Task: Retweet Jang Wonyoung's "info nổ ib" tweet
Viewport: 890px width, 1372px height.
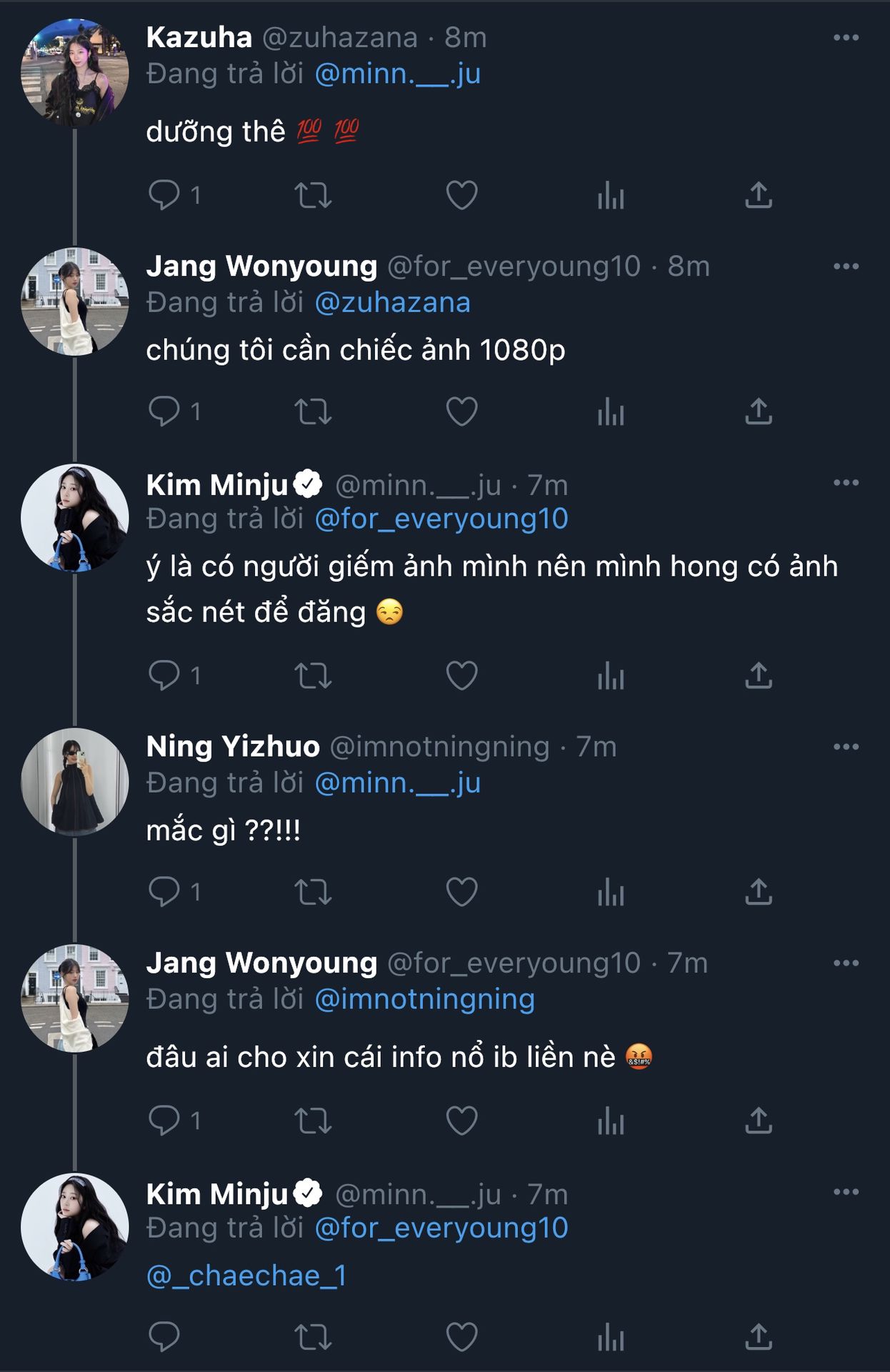Action: click(x=313, y=1120)
